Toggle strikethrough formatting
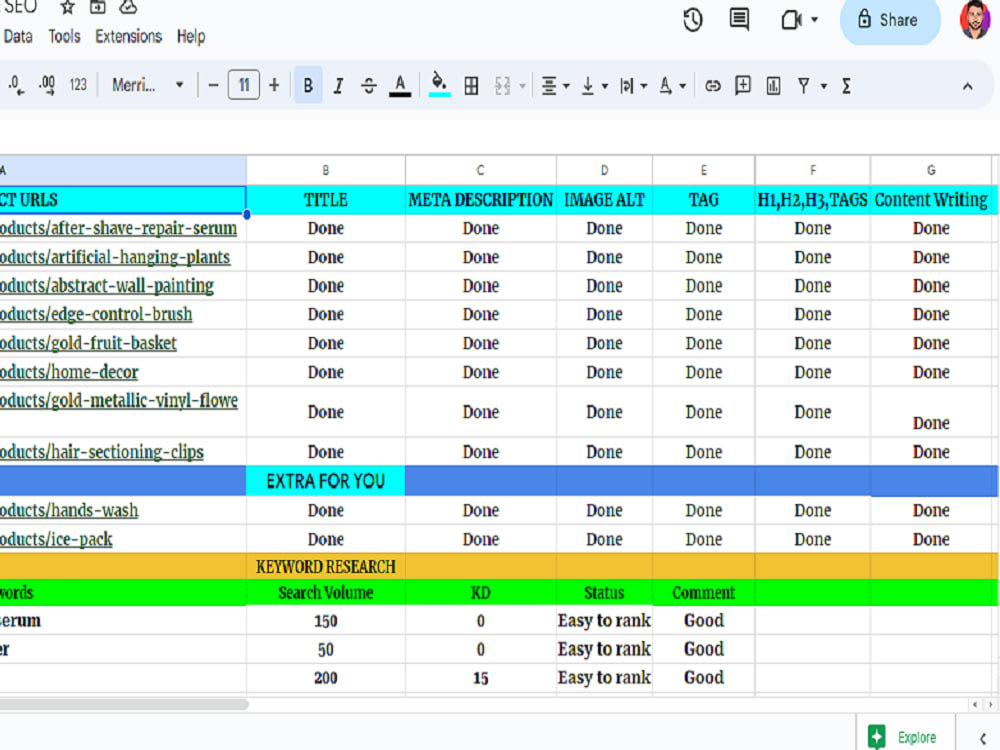 click(x=369, y=85)
